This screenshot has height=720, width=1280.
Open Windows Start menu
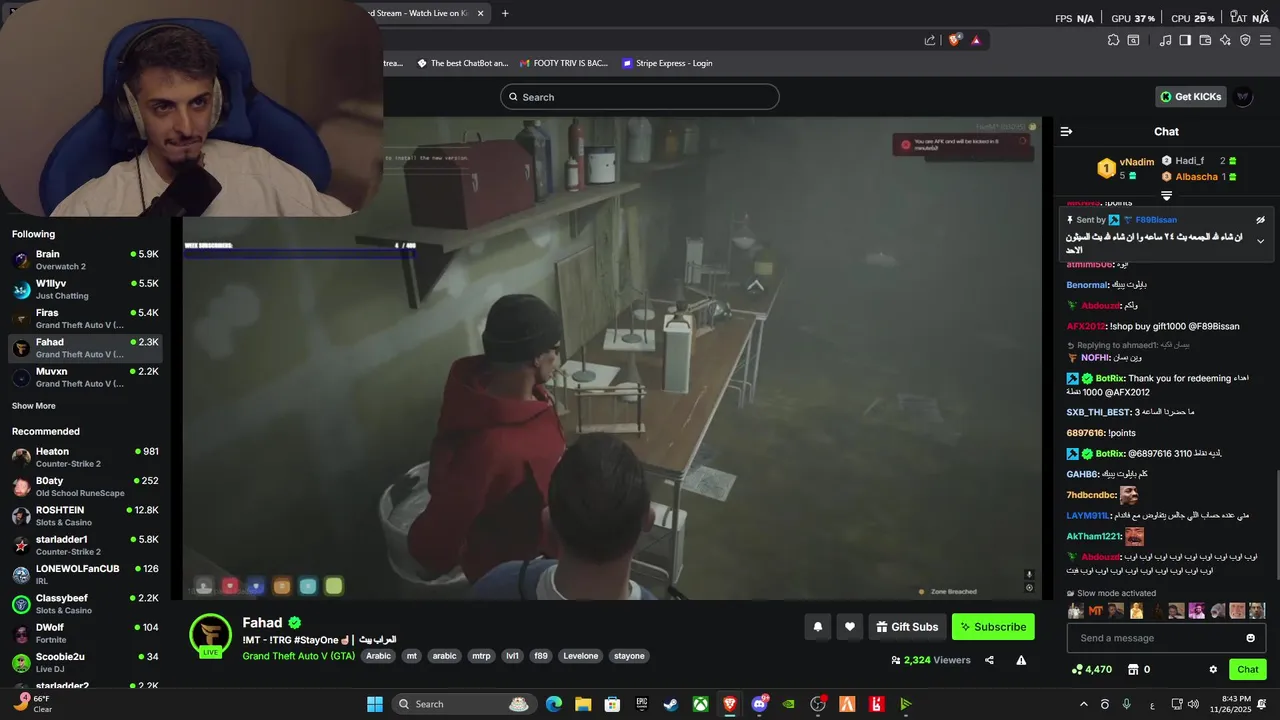(375, 704)
